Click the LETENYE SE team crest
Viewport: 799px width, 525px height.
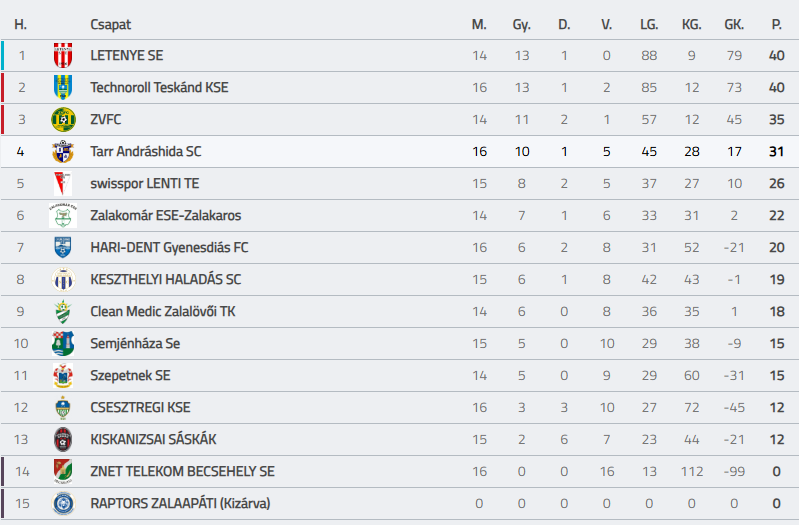coord(63,56)
